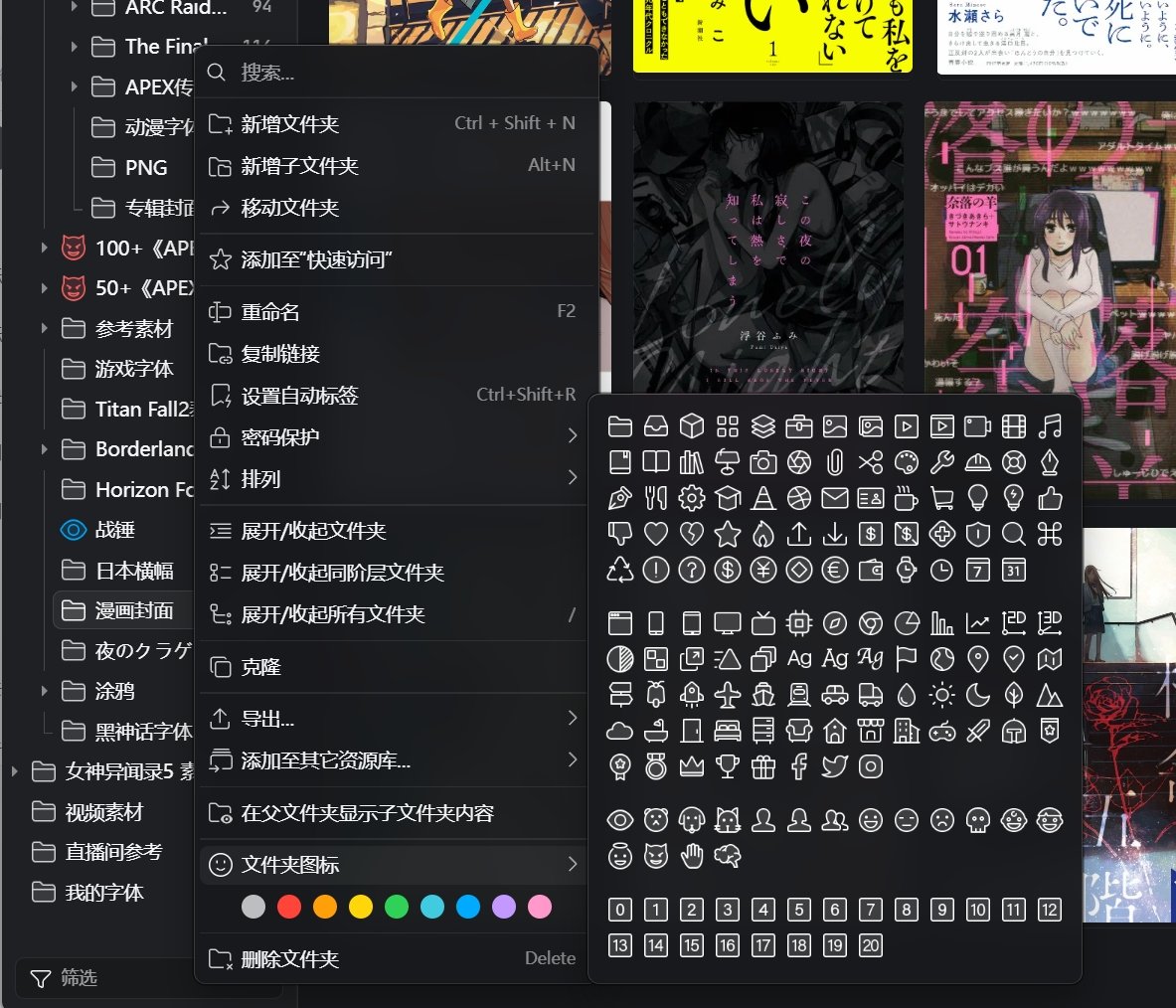Image resolution: width=1176 pixels, height=1008 pixels.
Task: Choose the magnifier icon in the picker
Action: coord(1013,534)
